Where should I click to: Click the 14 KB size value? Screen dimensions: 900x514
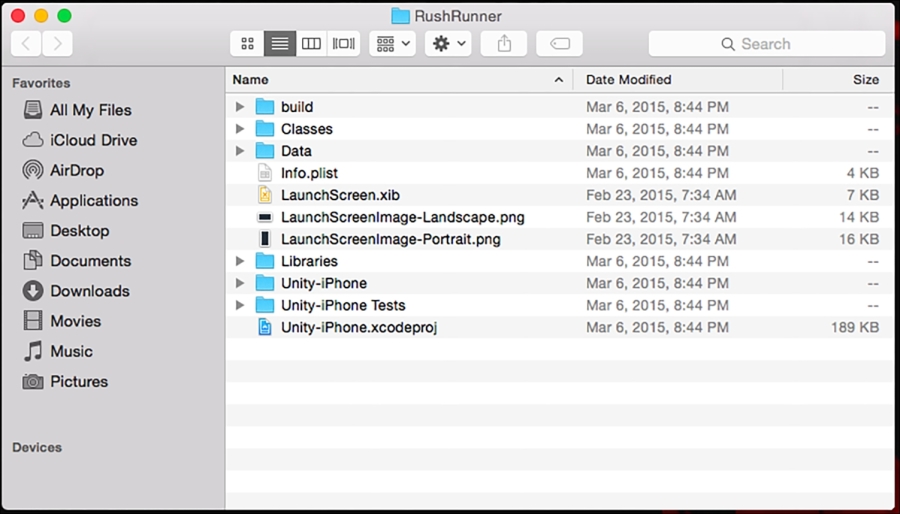(x=859, y=217)
